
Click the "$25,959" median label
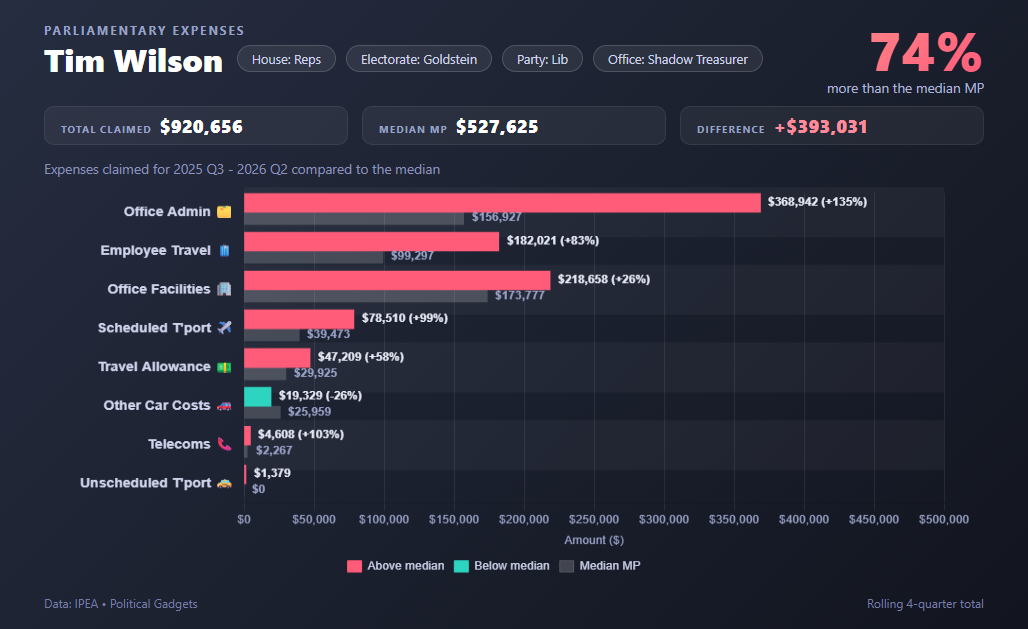click(309, 411)
